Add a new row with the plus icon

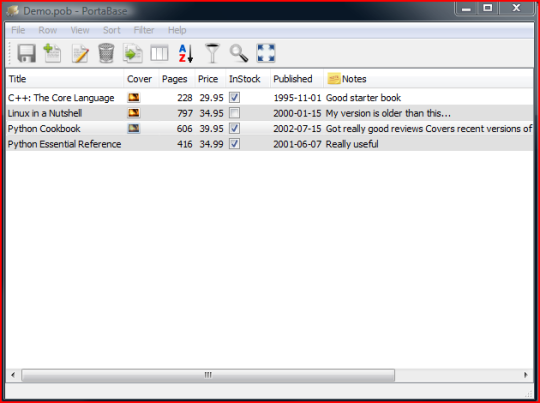pos(52,53)
